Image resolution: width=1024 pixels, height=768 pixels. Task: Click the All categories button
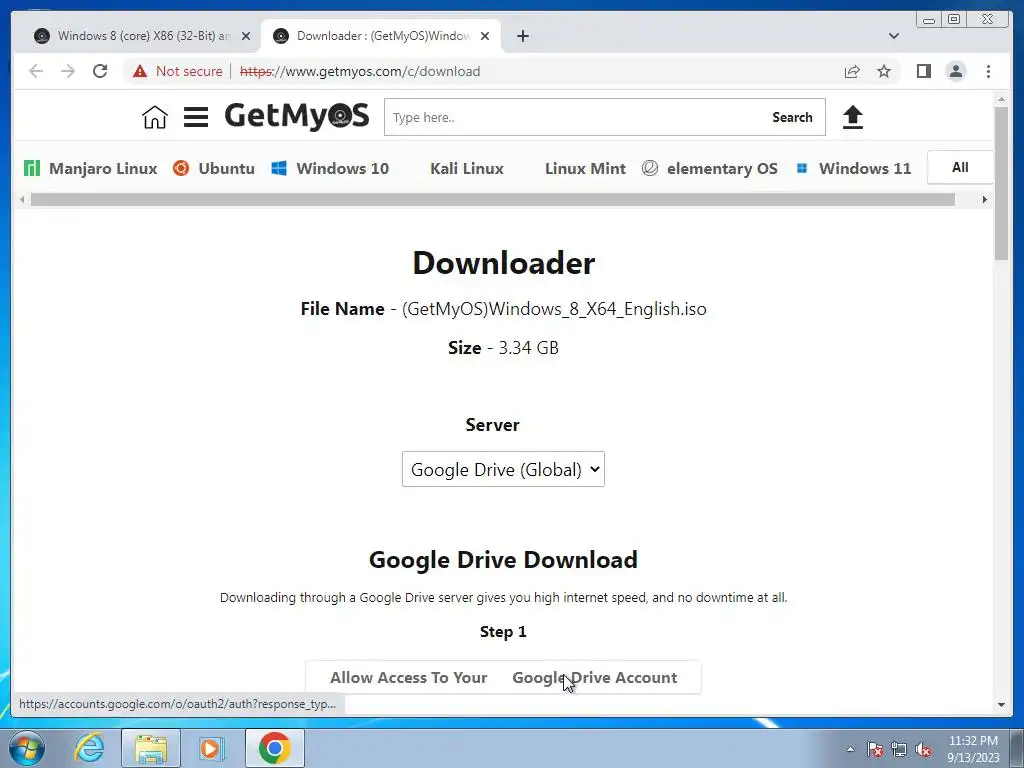click(960, 167)
